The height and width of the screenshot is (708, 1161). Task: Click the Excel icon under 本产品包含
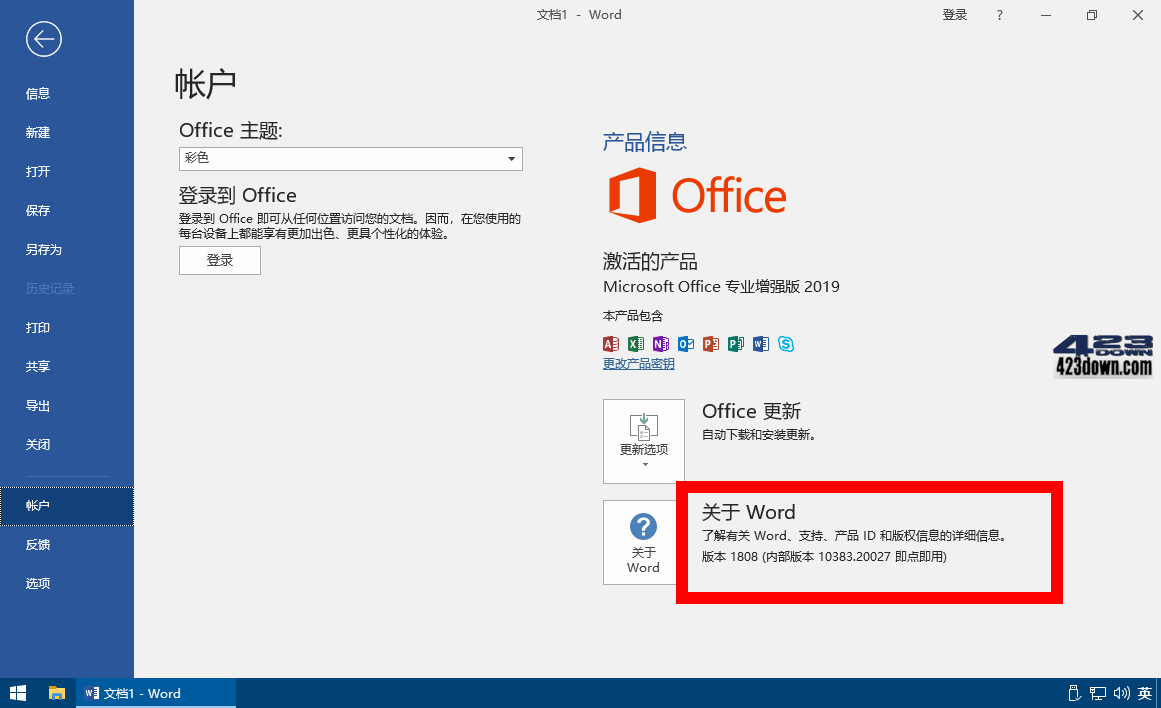click(x=635, y=344)
